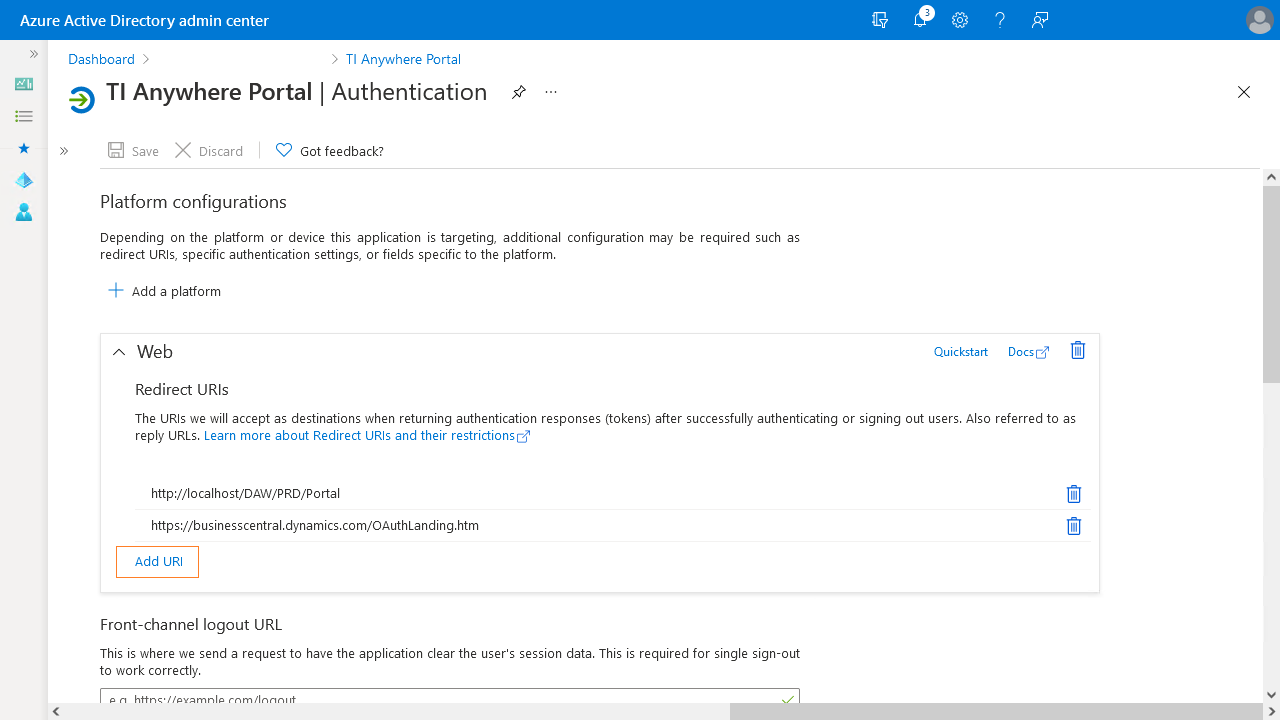Go to the Dashboard breadcrumb

pyautogui.click(x=101, y=59)
